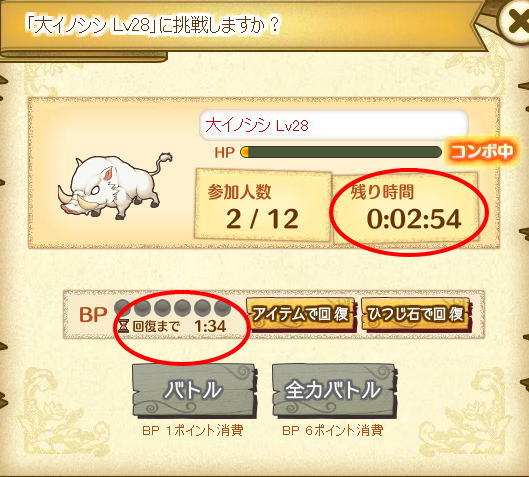Click the バトル button
Screen dimensions: 529x477
coord(194,391)
